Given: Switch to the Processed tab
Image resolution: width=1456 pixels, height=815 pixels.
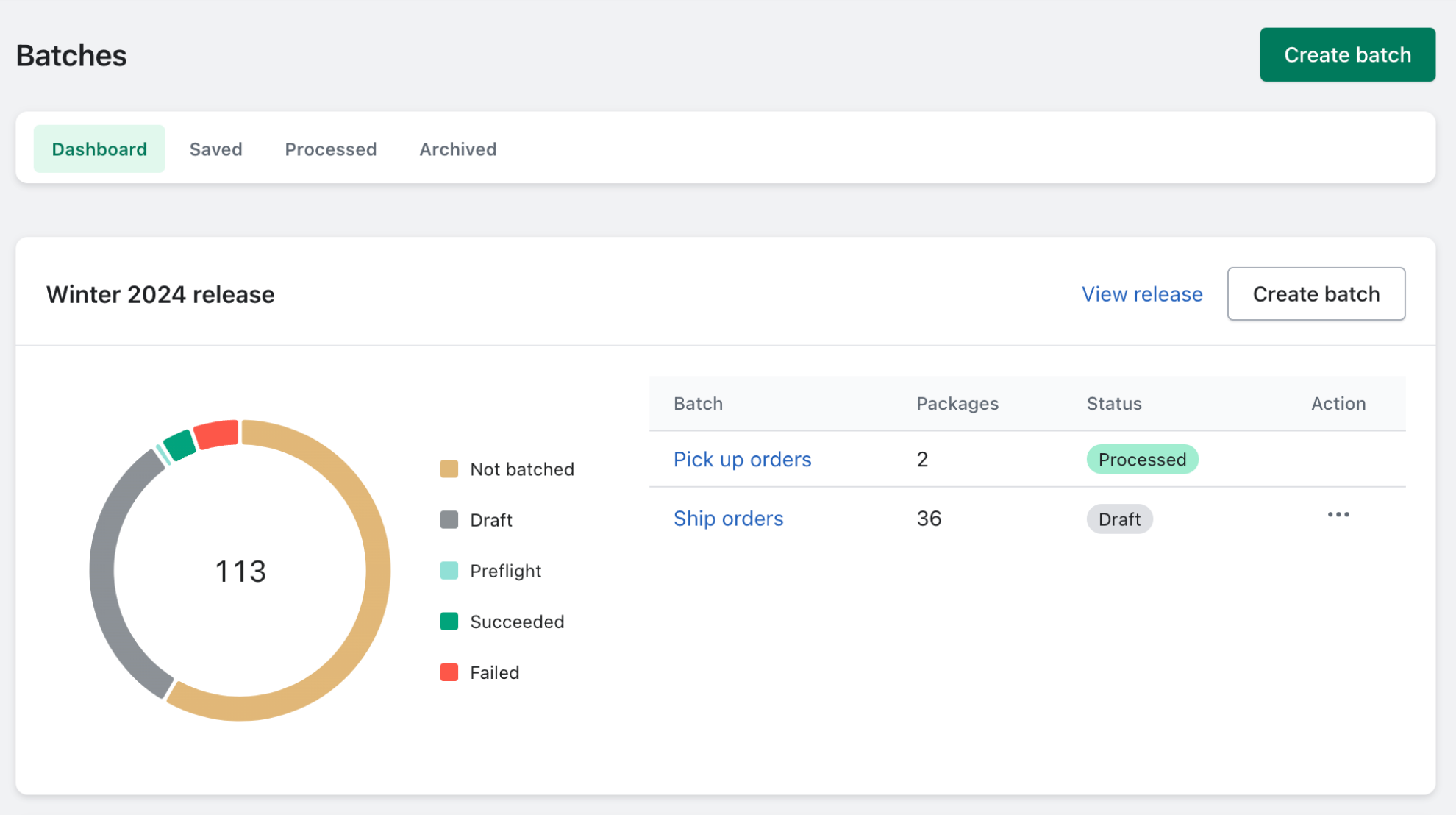Looking at the screenshot, I should 330,149.
